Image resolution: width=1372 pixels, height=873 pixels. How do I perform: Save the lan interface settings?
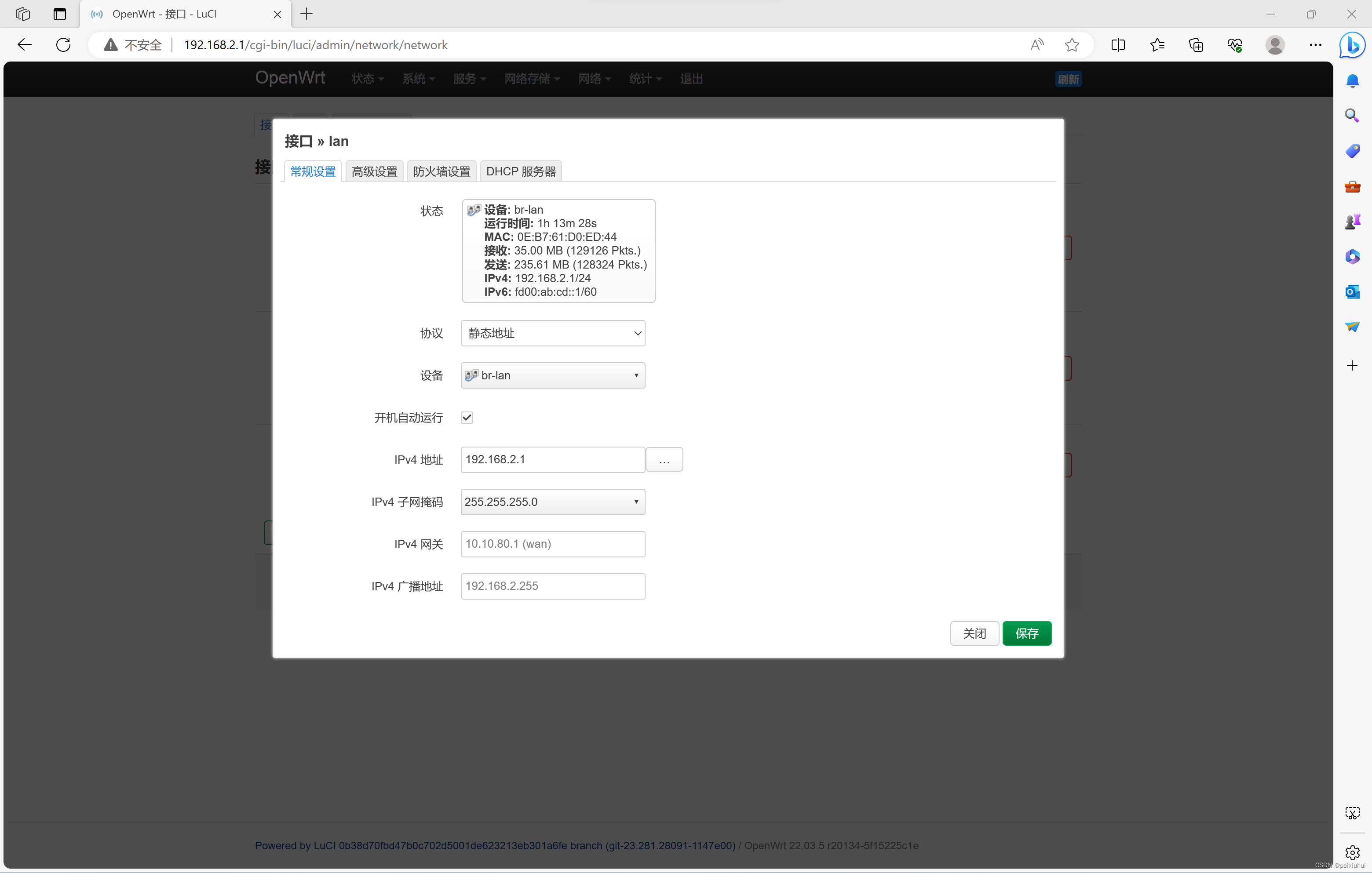(1027, 633)
